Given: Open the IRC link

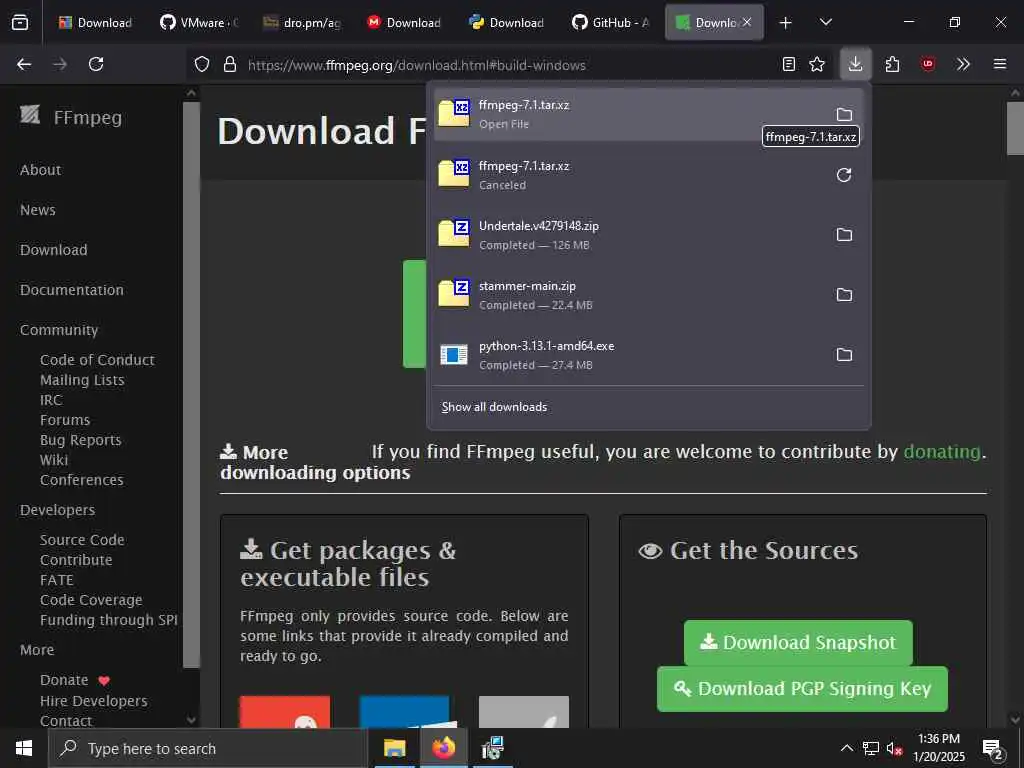Looking at the screenshot, I should tap(51, 400).
